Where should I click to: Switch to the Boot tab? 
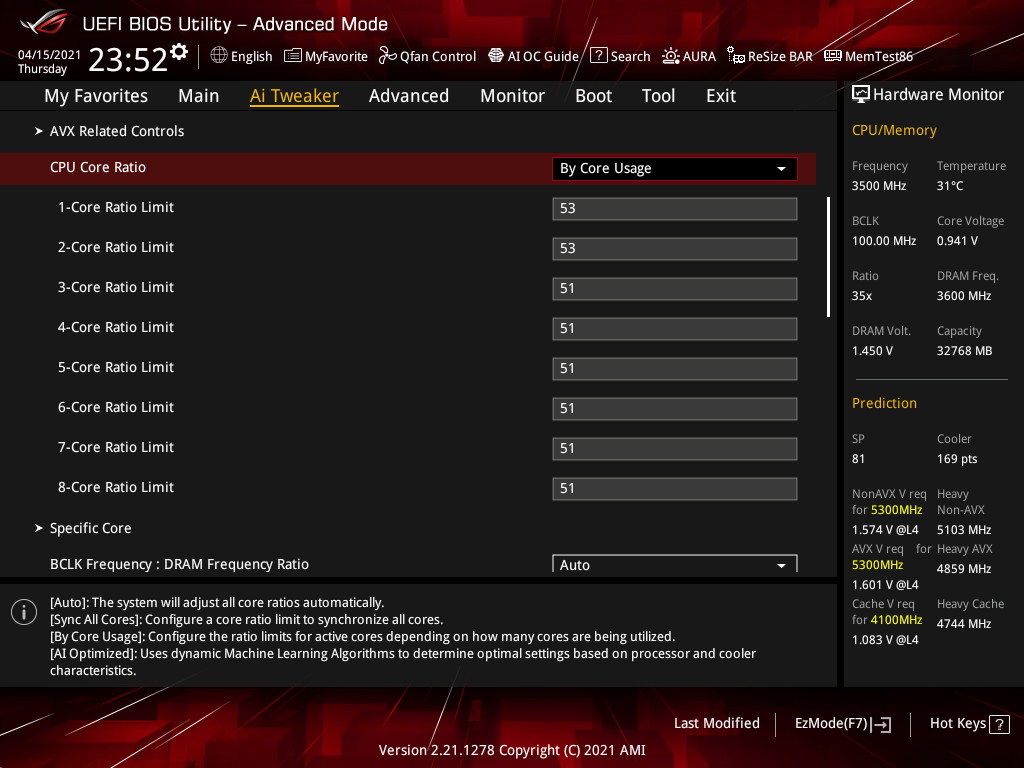click(x=593, y=96)
